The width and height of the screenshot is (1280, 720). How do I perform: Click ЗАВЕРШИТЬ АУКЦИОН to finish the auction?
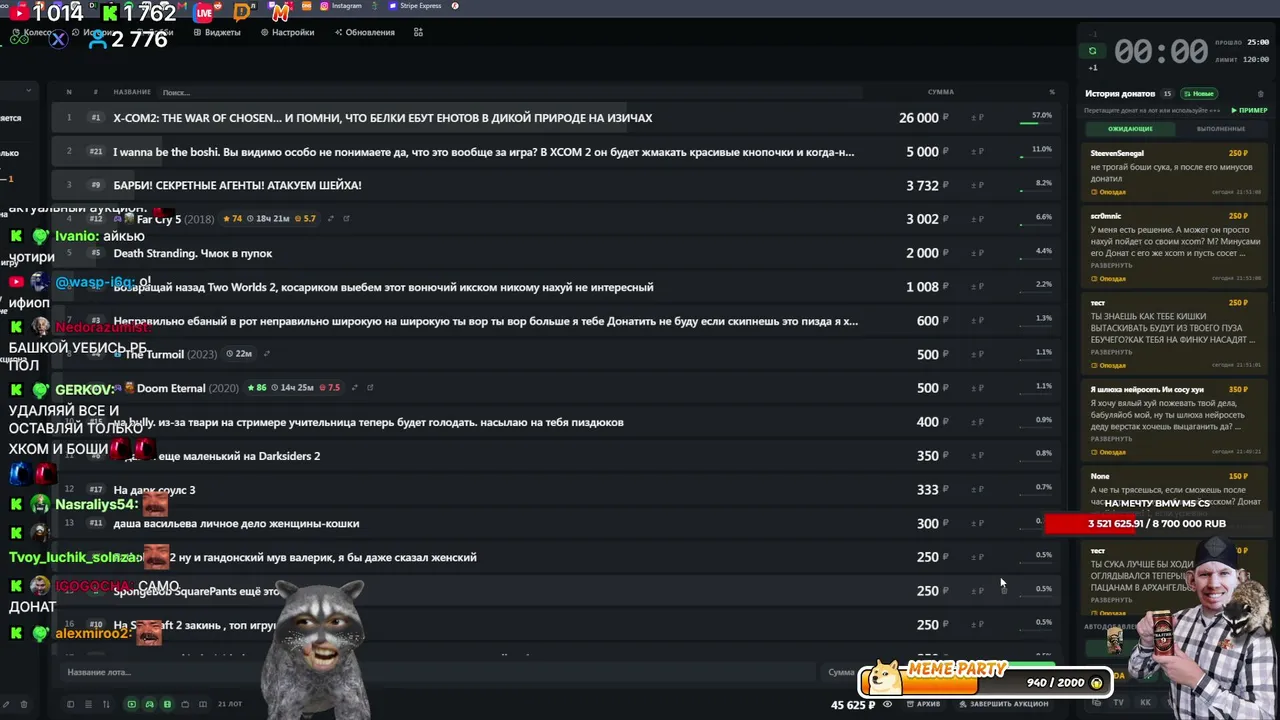1003,704
